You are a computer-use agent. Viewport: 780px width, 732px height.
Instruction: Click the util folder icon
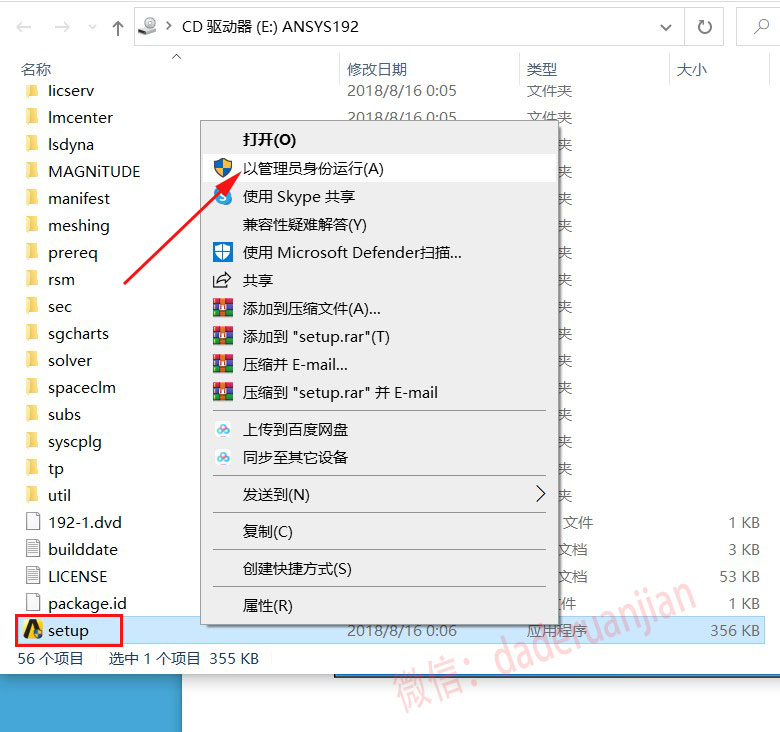coord(32,495)
